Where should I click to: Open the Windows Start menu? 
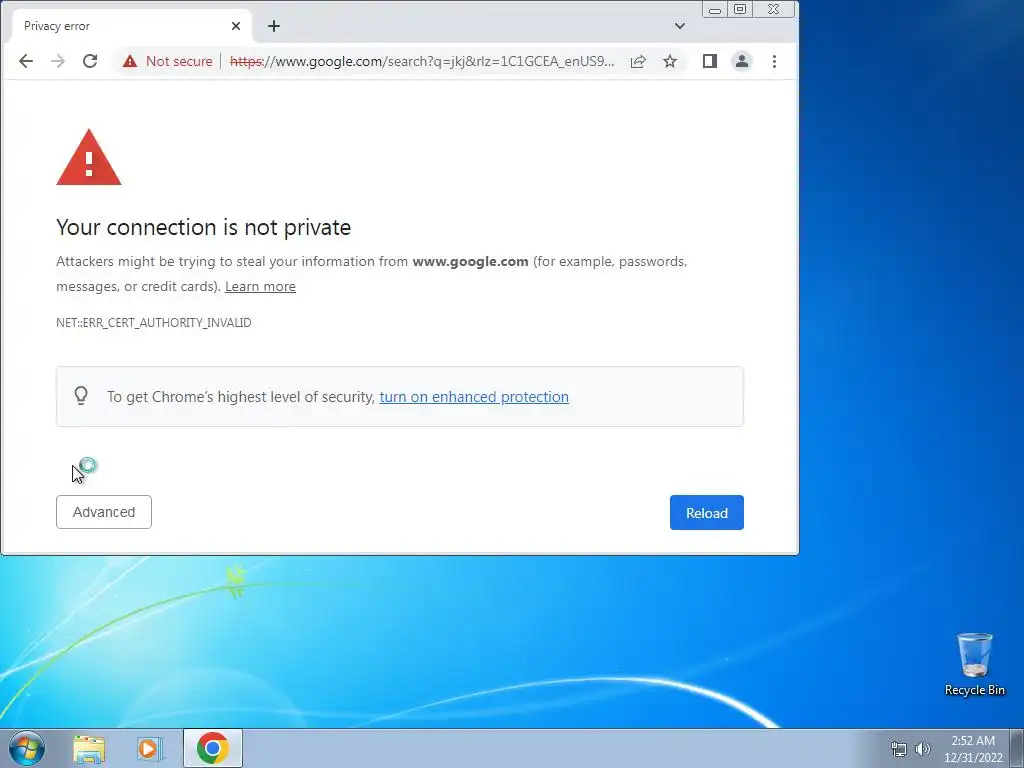27,748
